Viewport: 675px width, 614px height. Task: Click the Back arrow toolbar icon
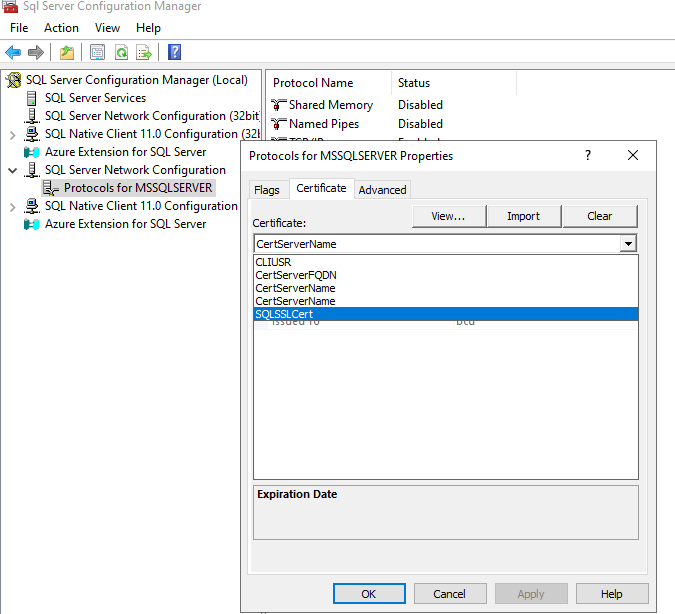(13, 52)
